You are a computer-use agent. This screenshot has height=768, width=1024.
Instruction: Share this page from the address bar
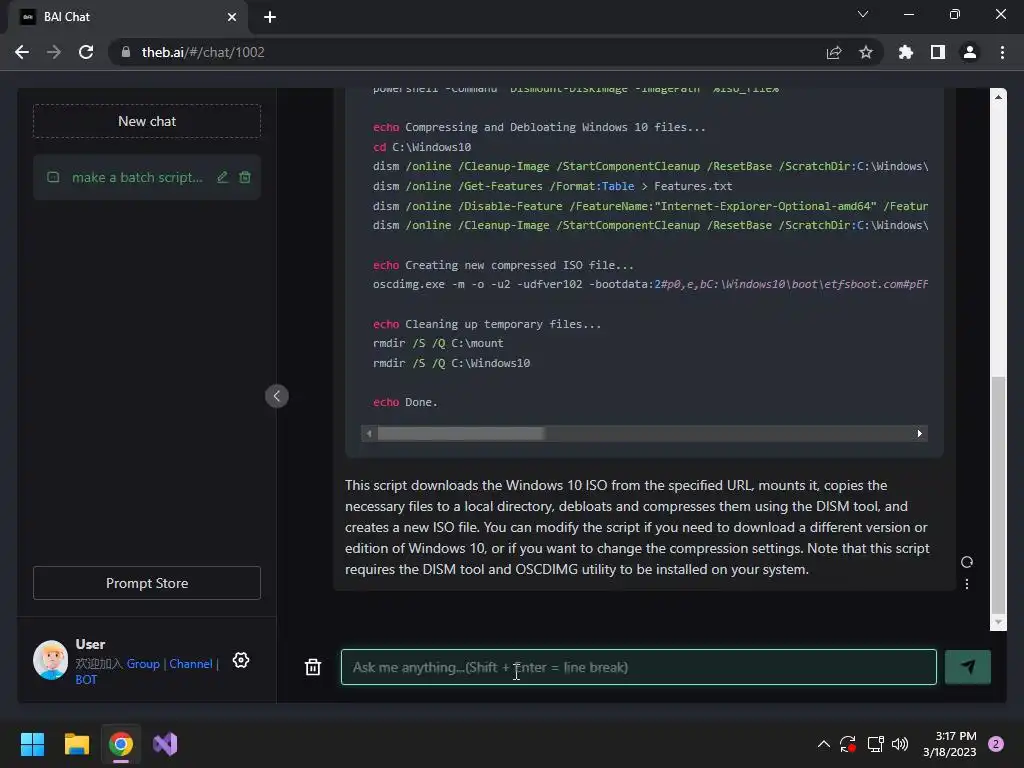tap(834, 52)
